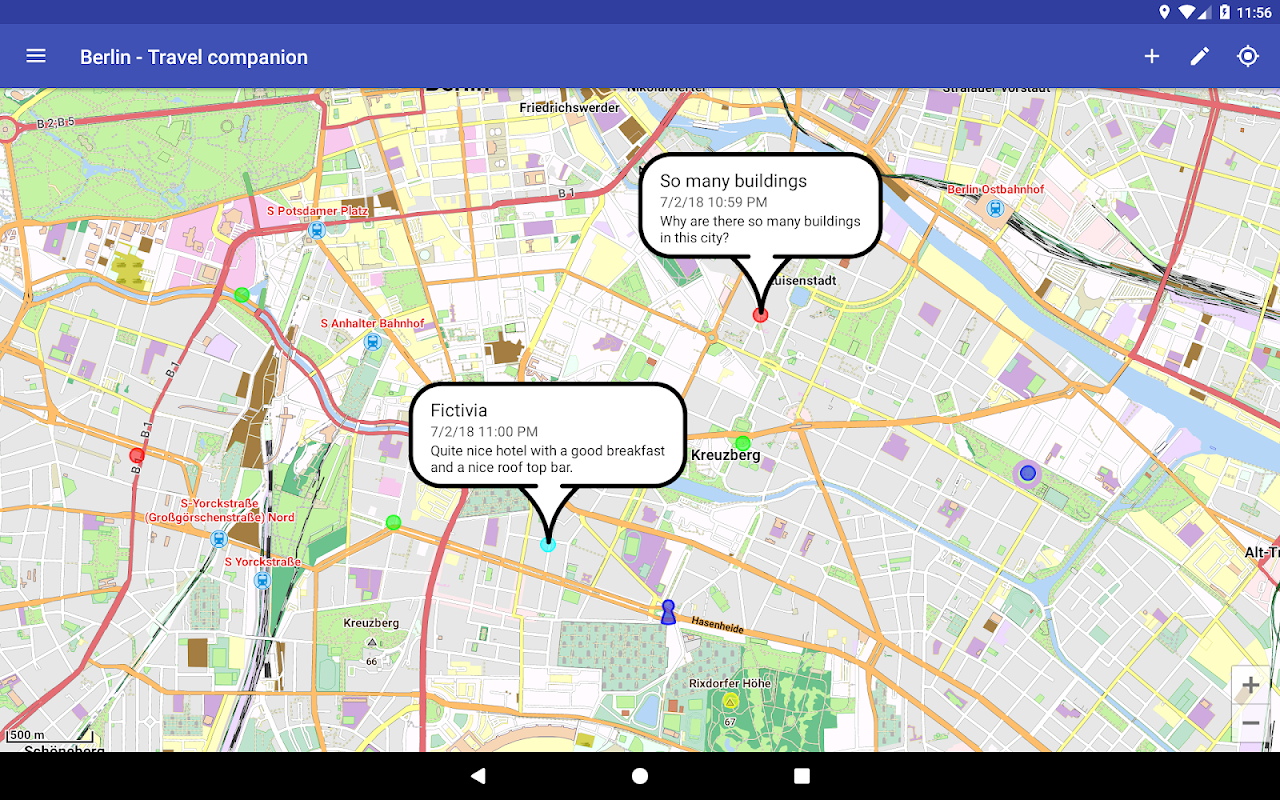Tap the bold Kreuzberg district label
Image resolution: width=1280 pixels, height=800 pixels.
(726, 455)
